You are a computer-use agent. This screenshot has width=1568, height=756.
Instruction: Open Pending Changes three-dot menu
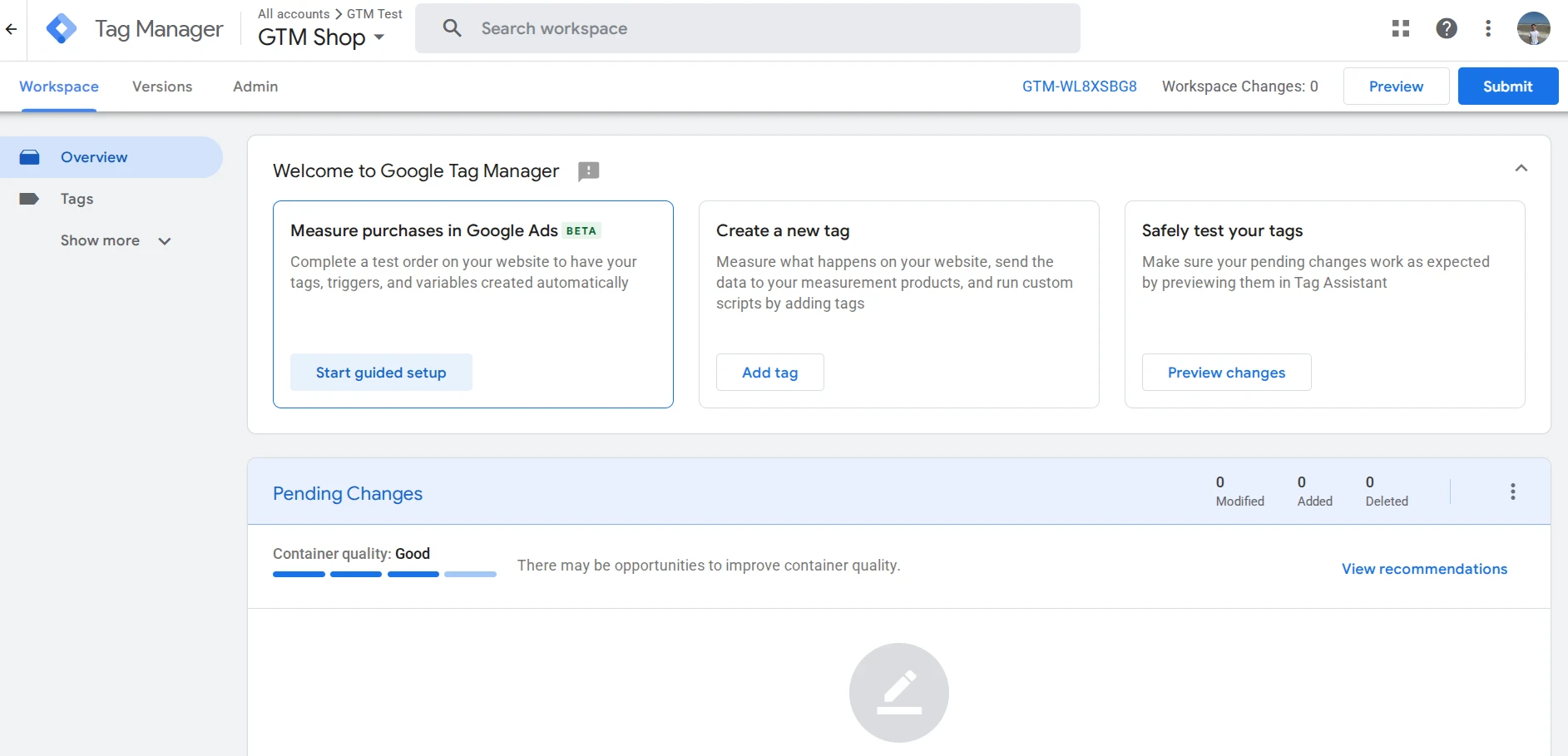(1513, 492)
